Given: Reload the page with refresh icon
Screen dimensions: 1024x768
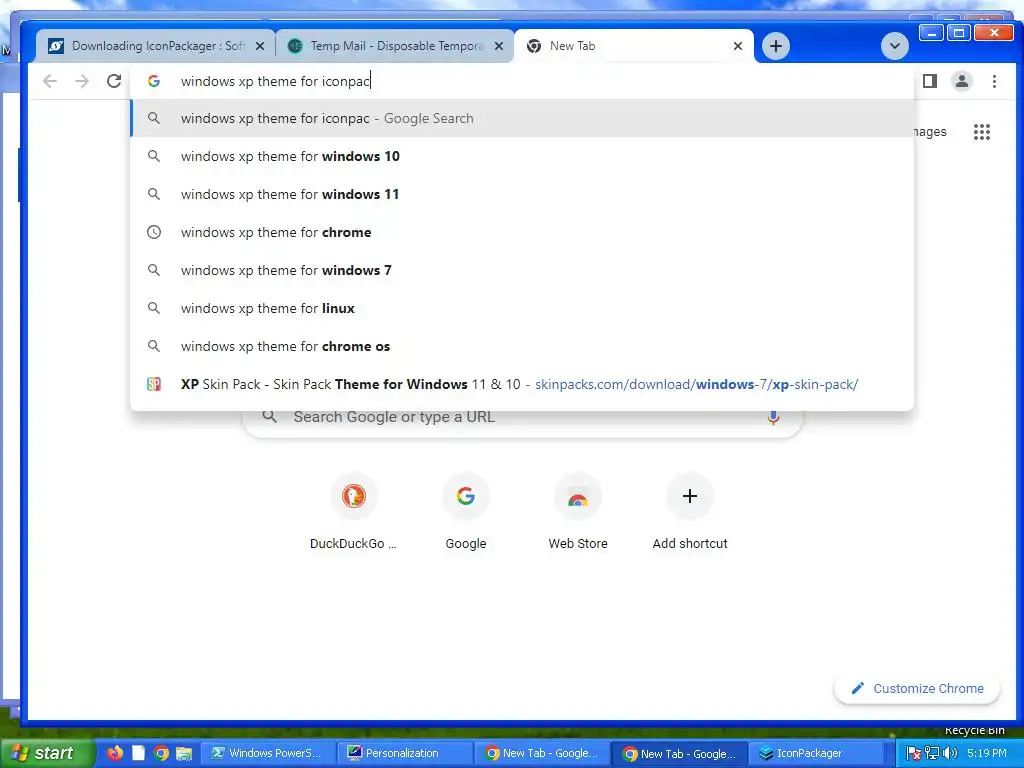Looking at the screenshot, I should (x=114, y=81).
